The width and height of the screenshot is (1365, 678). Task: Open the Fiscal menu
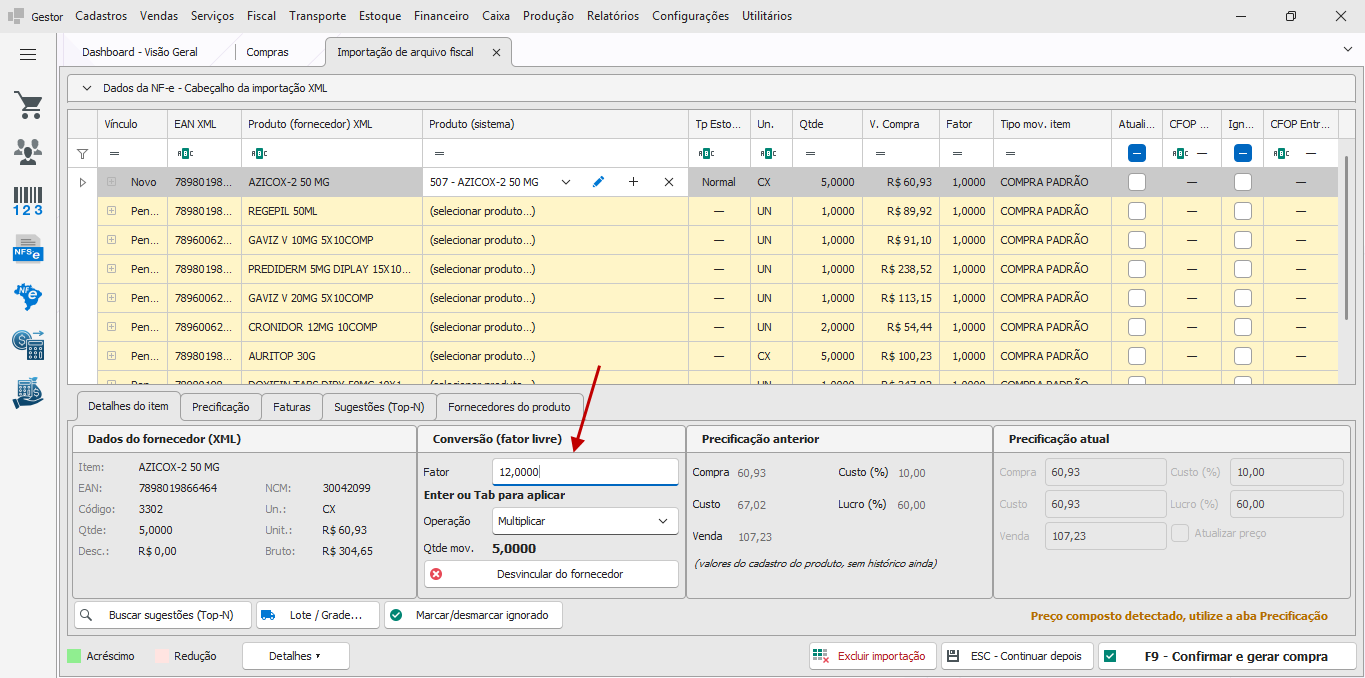261,16
